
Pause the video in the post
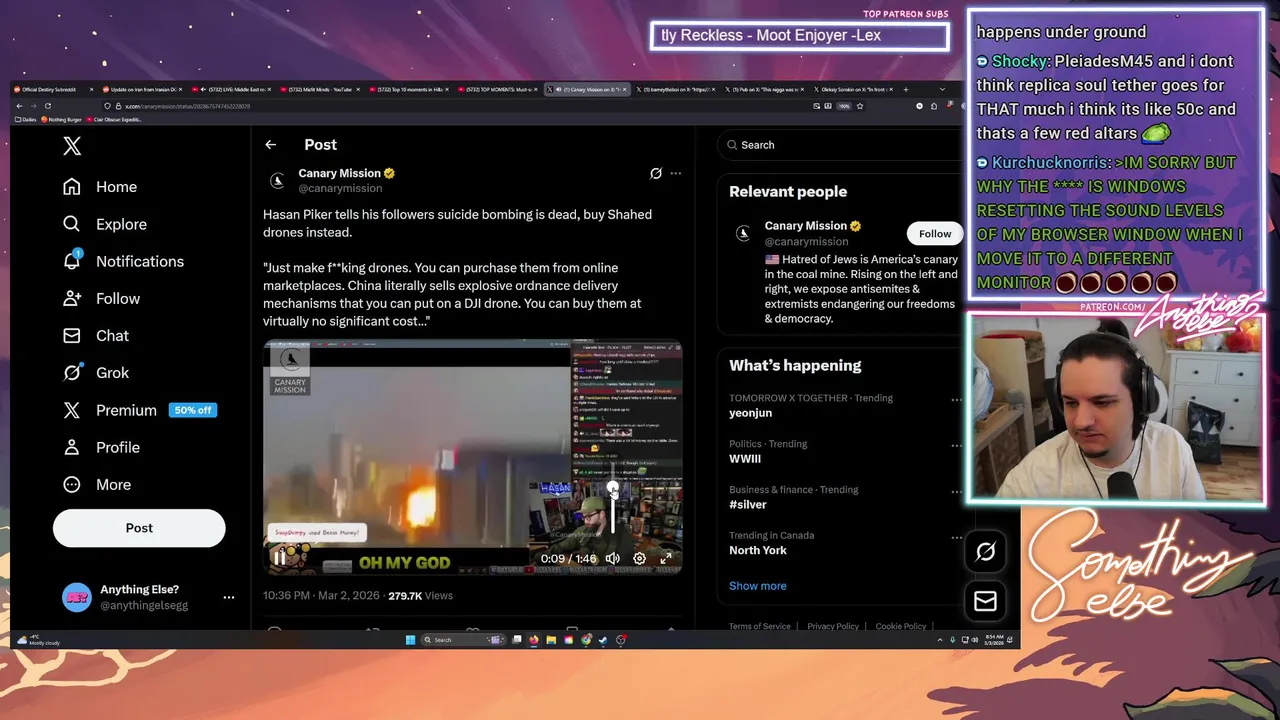pyautogui.click(x=280, y=559)
